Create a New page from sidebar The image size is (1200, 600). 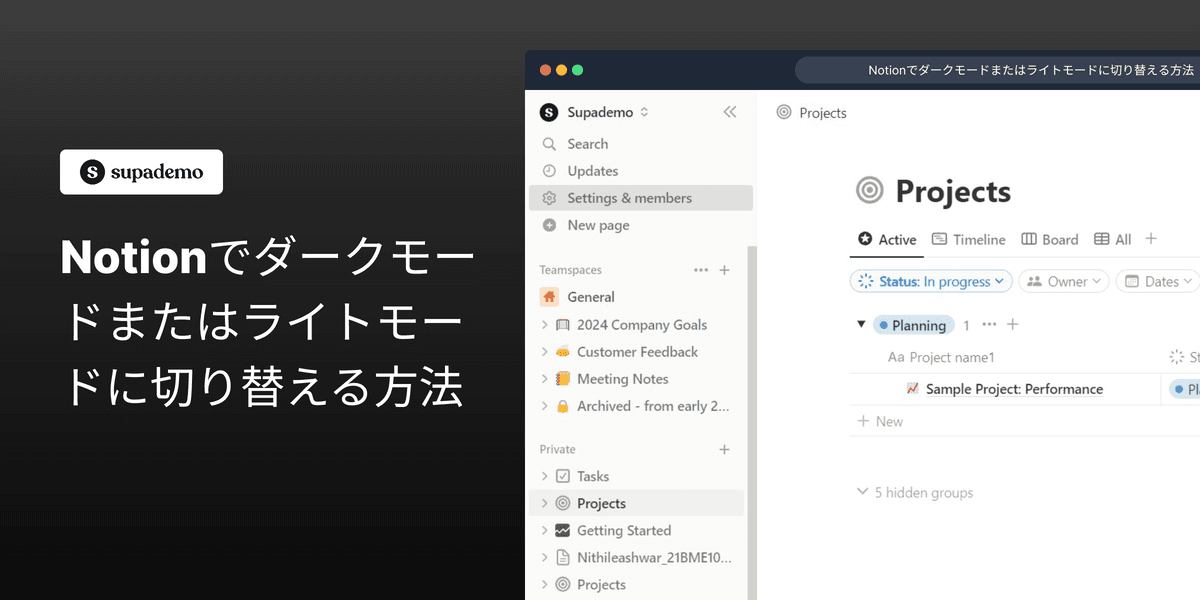[596, 224]
